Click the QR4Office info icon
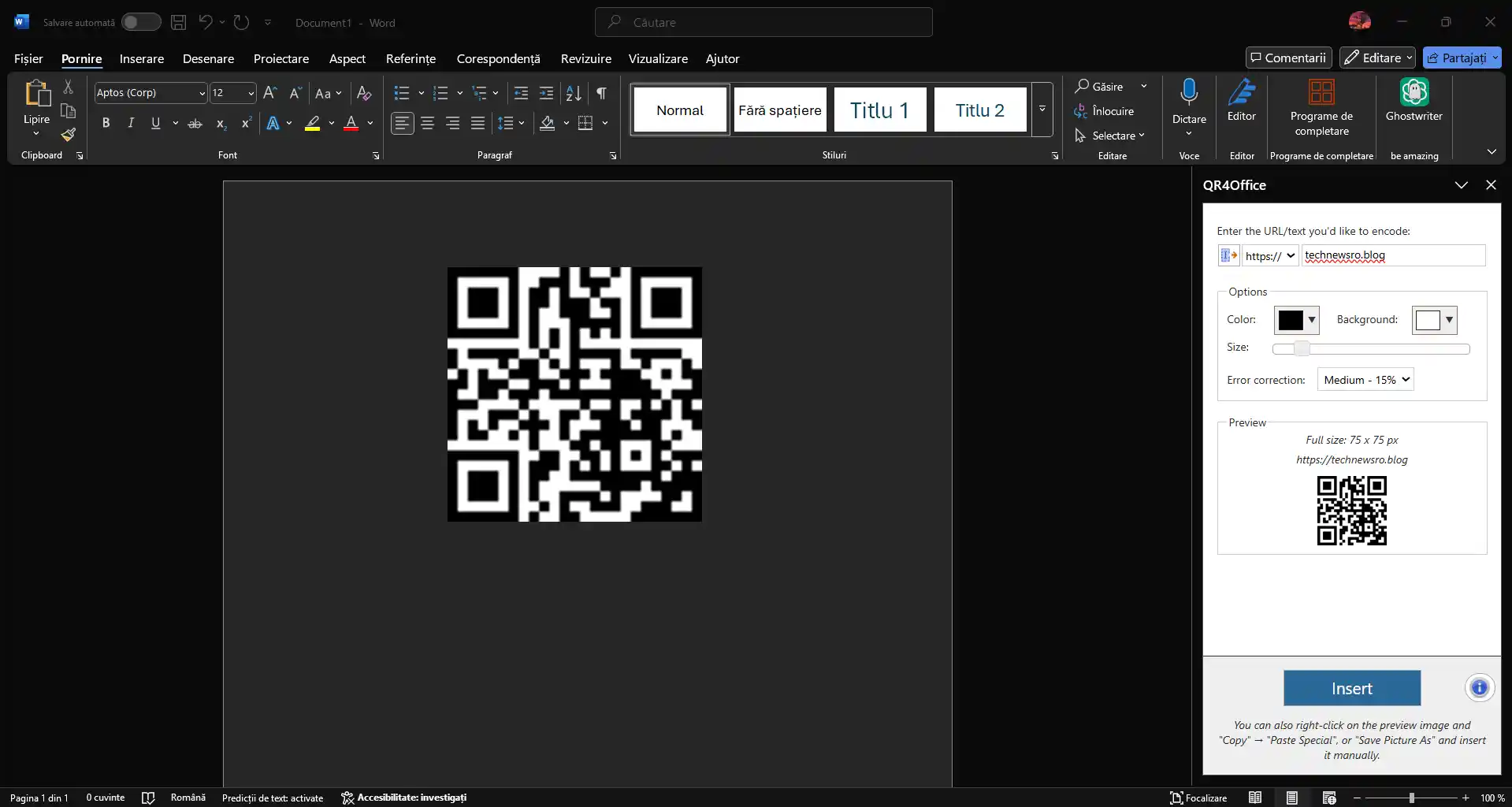This screenshot has width=1512, height=807. tap(1479, 688)
